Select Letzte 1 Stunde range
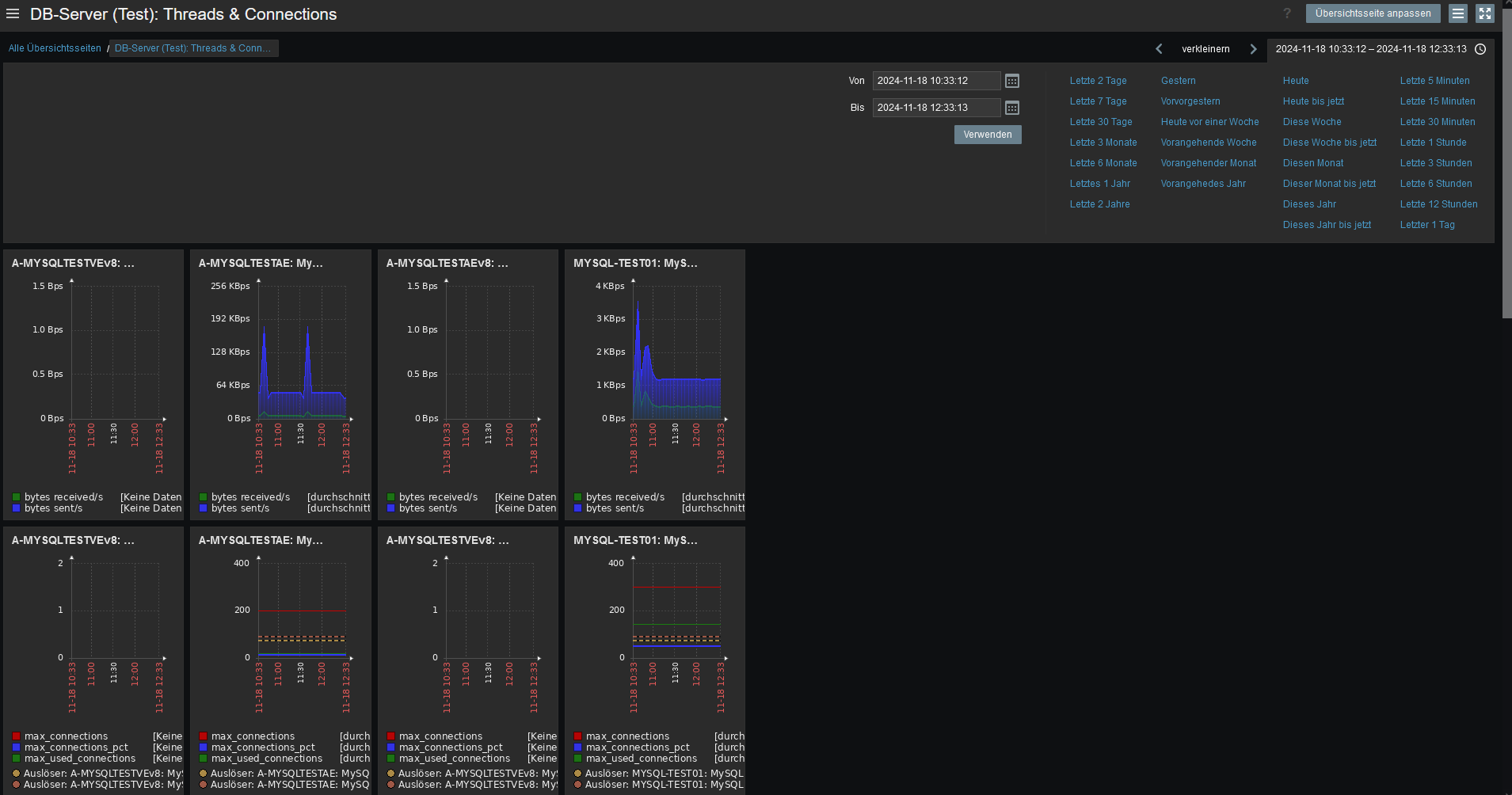This screenshot has height=795, width=1512. pos(1433,143)
